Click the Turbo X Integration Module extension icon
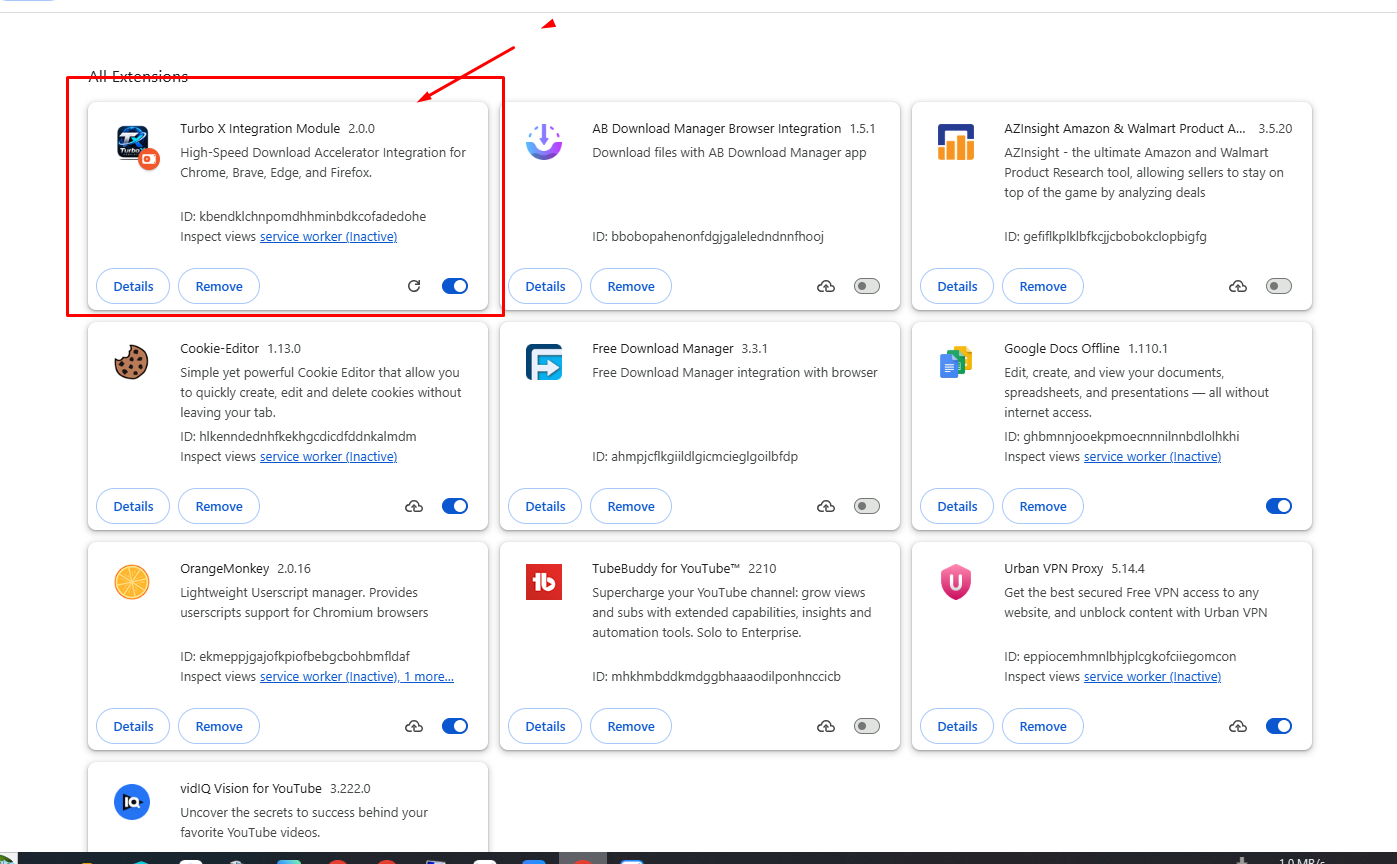This screenshot has height=864, width=1397. coord(136,146)
